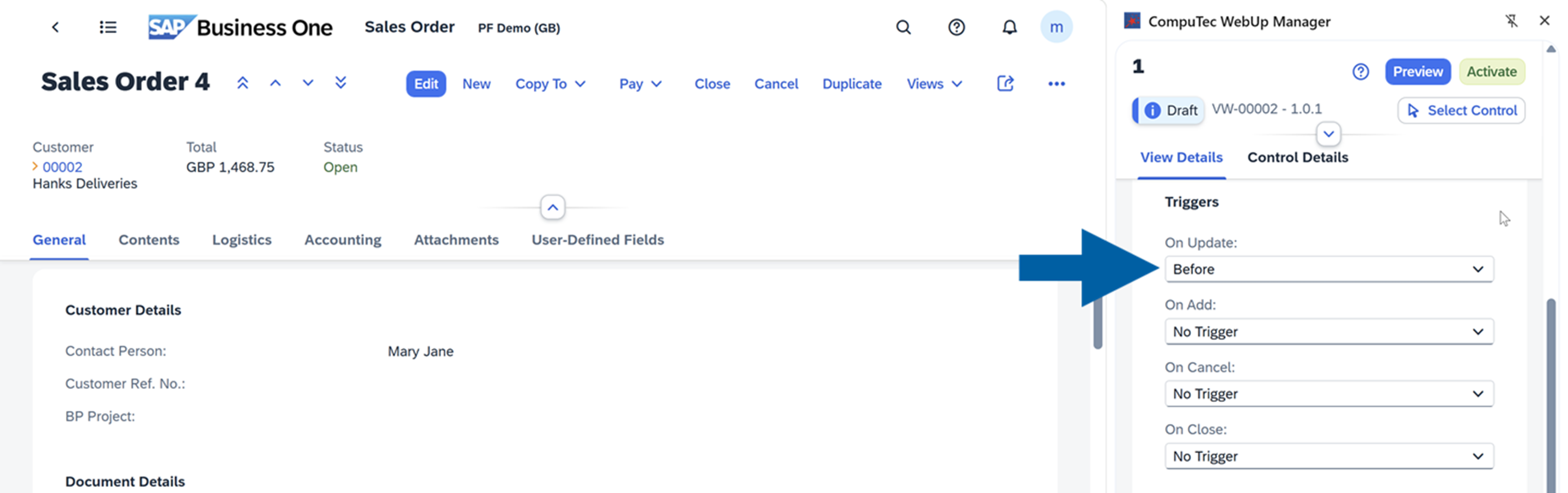Open WebUp Manager help icon
This screenshot has width=1568, height=493.
(x=1361, y=72)
